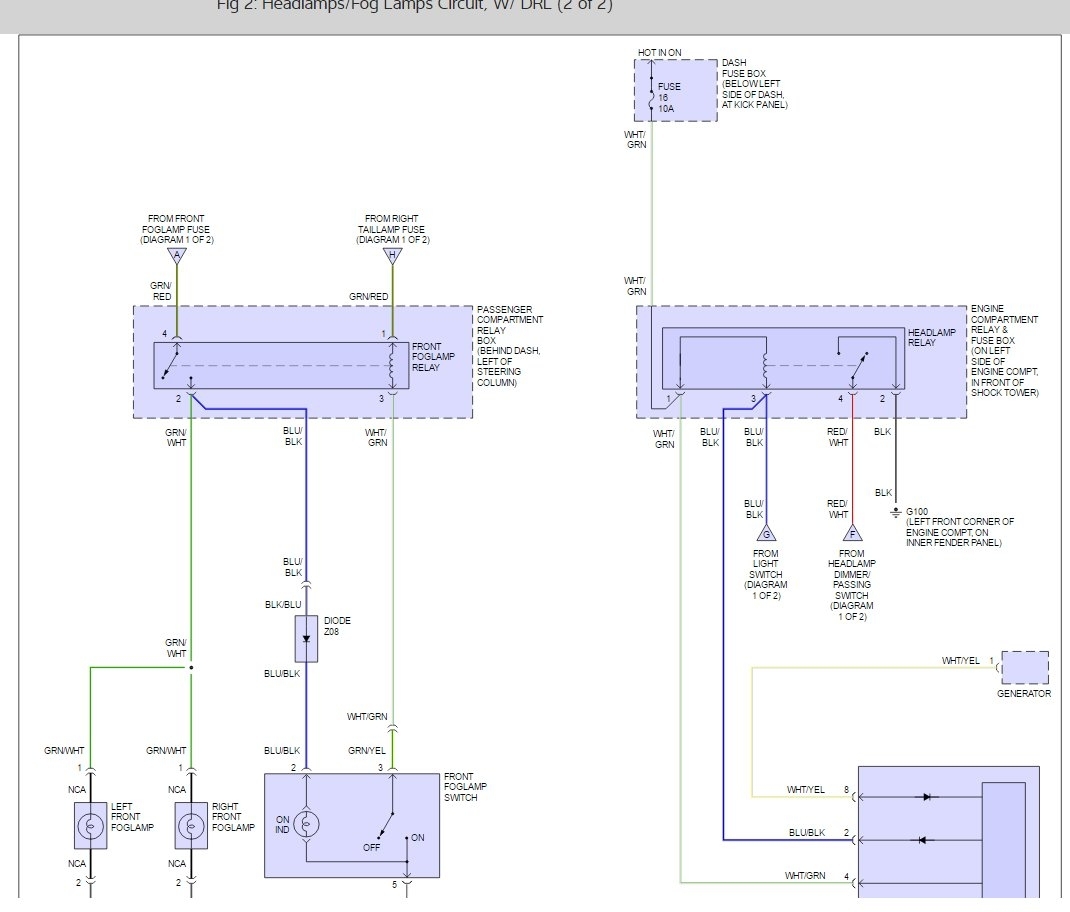Click 'ENGINE COMPARTMENT RELAY & FUSE BOX' description

(1004, 351)
